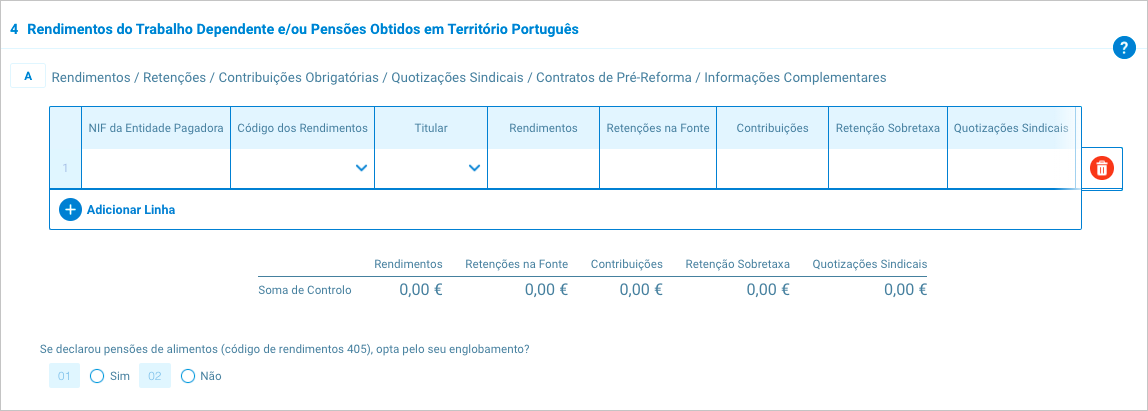Click the row number 1 cell
The height and width of the screenshot is (411, 1148).
click(x=66, y=168)
